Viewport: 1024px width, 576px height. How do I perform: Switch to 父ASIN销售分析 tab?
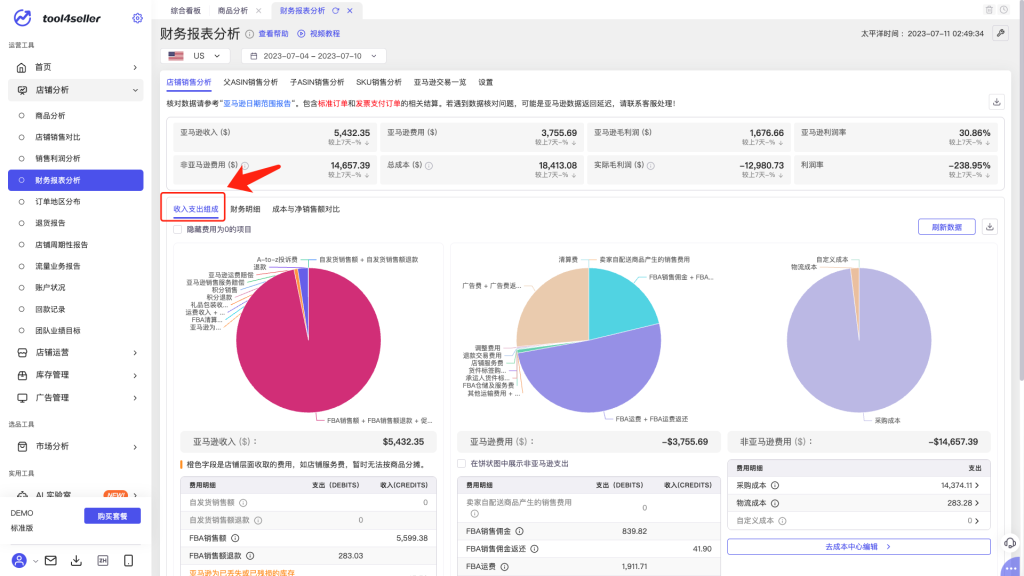point(250,82)
